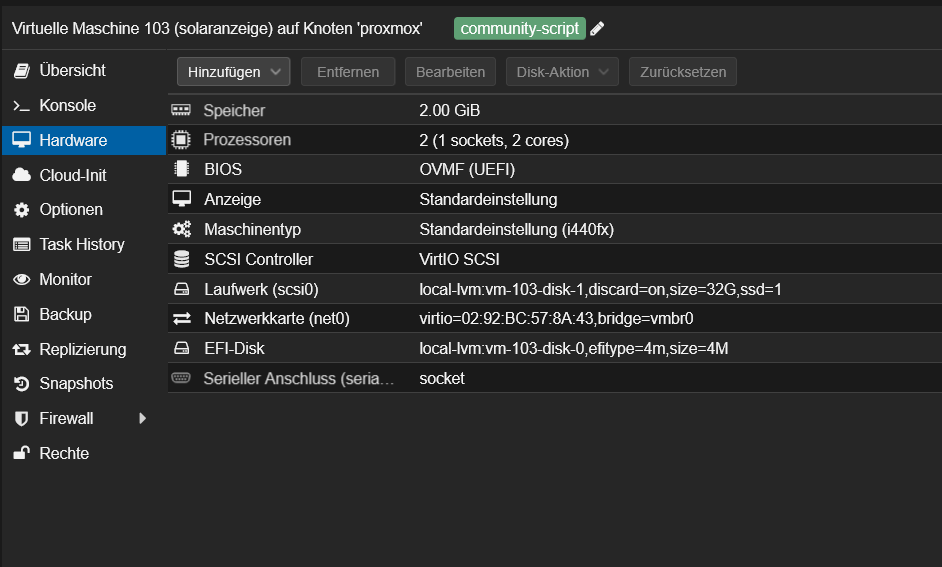Click the Rechte unlock icon
Image resolution: width=942 pixels, height=567 pixels.
(21, 453)
